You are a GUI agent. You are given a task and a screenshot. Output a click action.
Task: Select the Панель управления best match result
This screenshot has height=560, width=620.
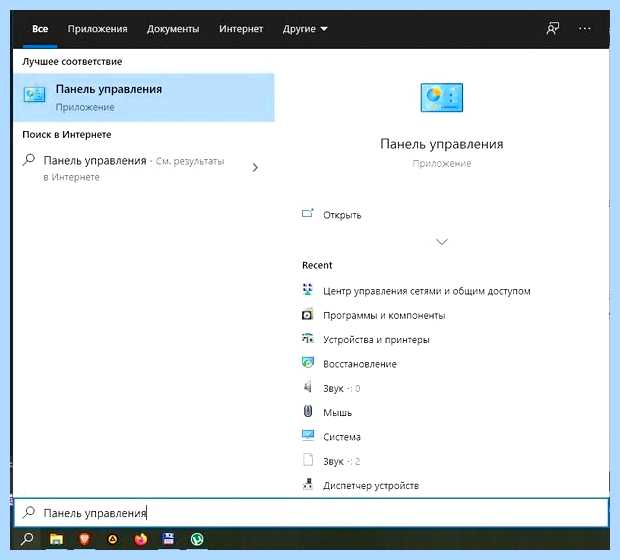click(x=144, y=97)
